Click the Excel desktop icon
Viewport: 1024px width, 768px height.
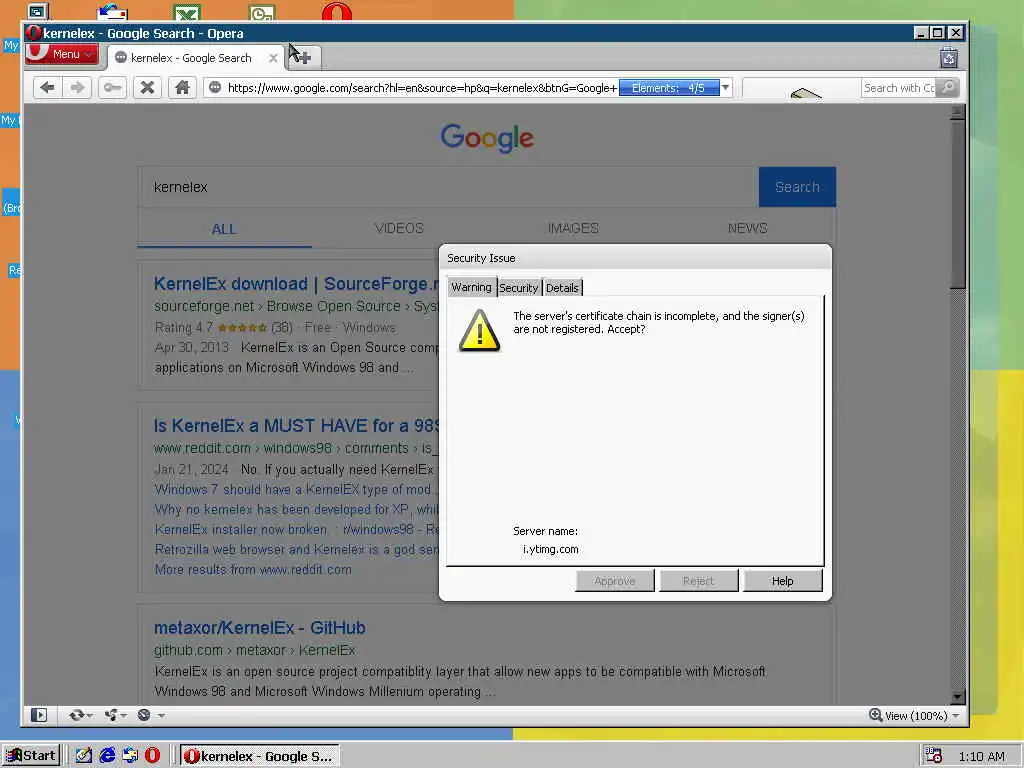tap(187, 12)
